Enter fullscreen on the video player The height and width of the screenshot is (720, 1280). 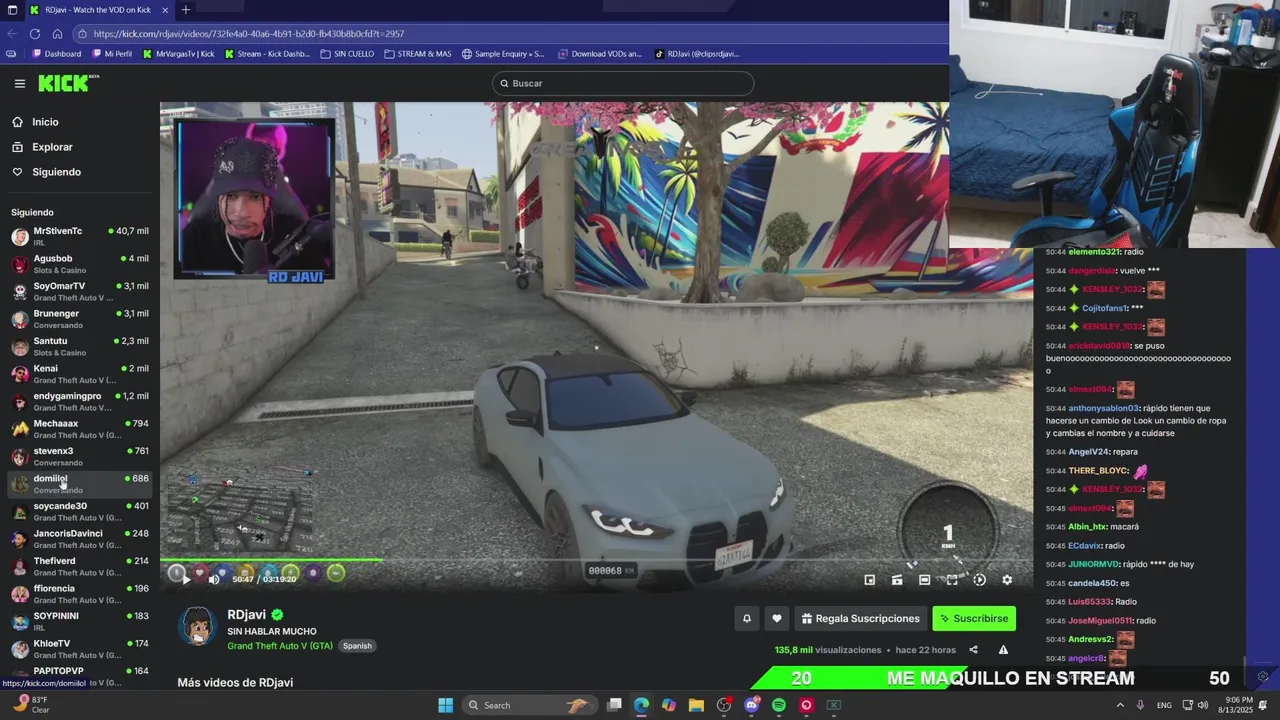952,579
